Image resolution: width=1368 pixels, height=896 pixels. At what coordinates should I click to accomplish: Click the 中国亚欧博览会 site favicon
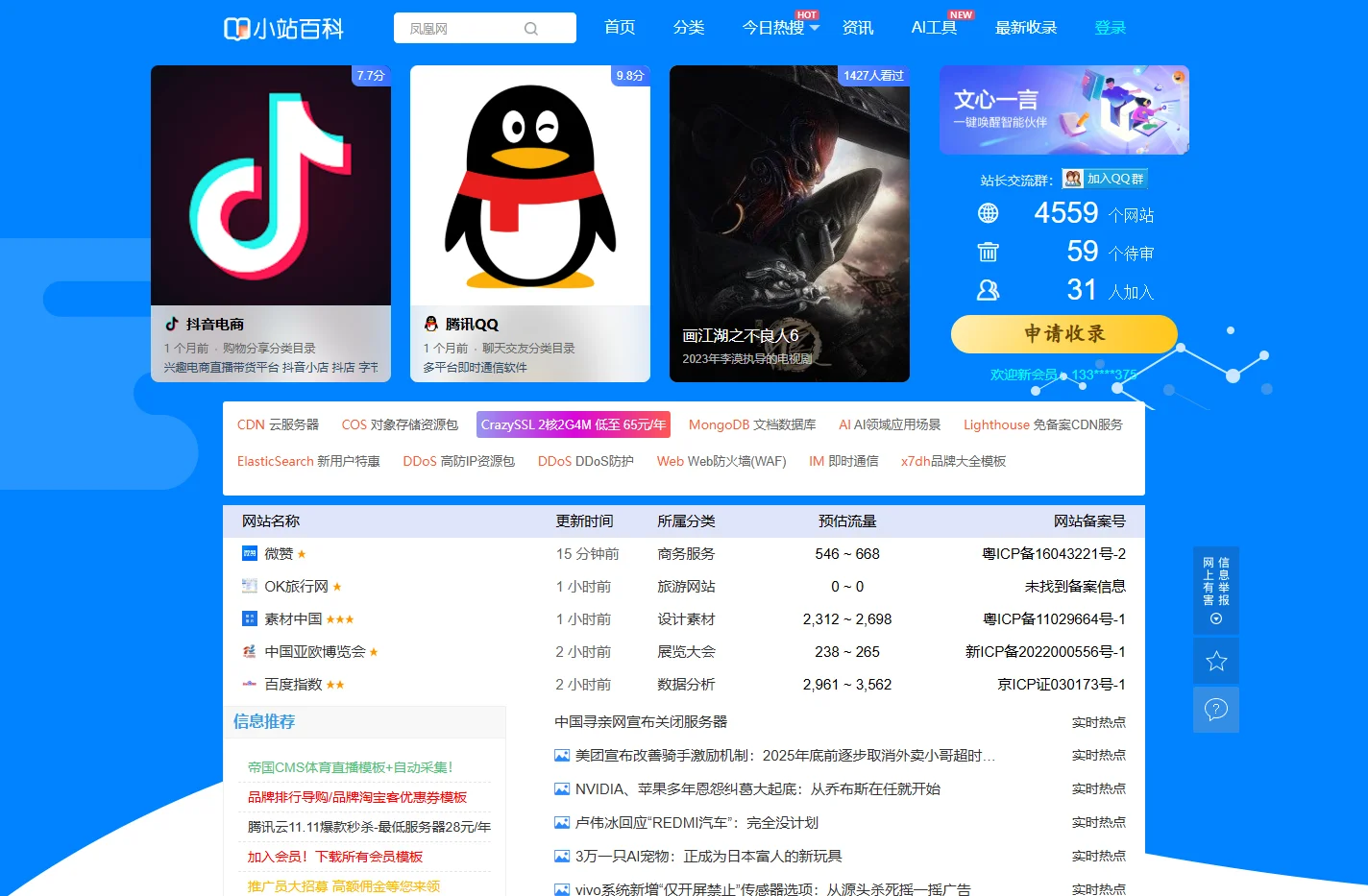coord(250,651)
